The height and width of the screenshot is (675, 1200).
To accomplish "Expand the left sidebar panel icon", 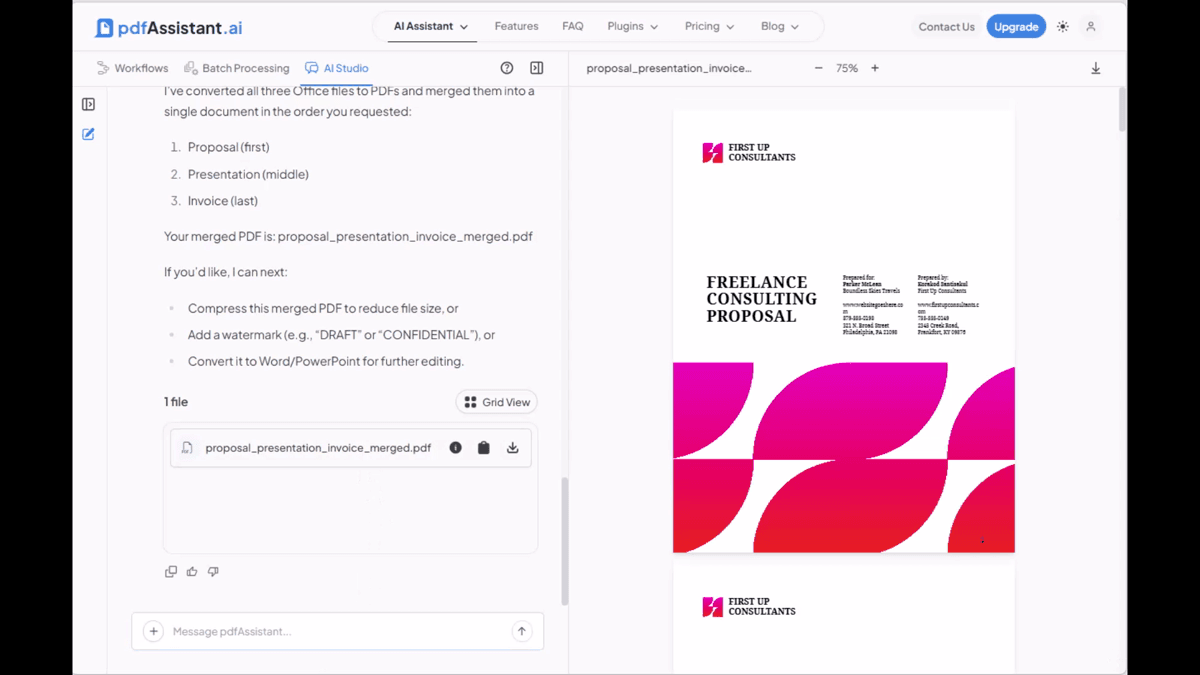I will click(89, 104).
